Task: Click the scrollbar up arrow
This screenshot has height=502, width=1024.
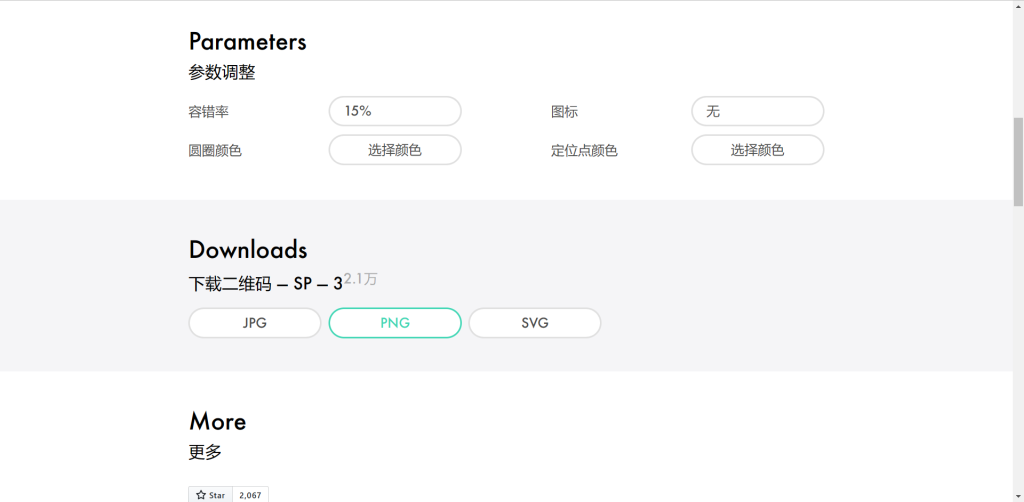Action: (1018, 6)
